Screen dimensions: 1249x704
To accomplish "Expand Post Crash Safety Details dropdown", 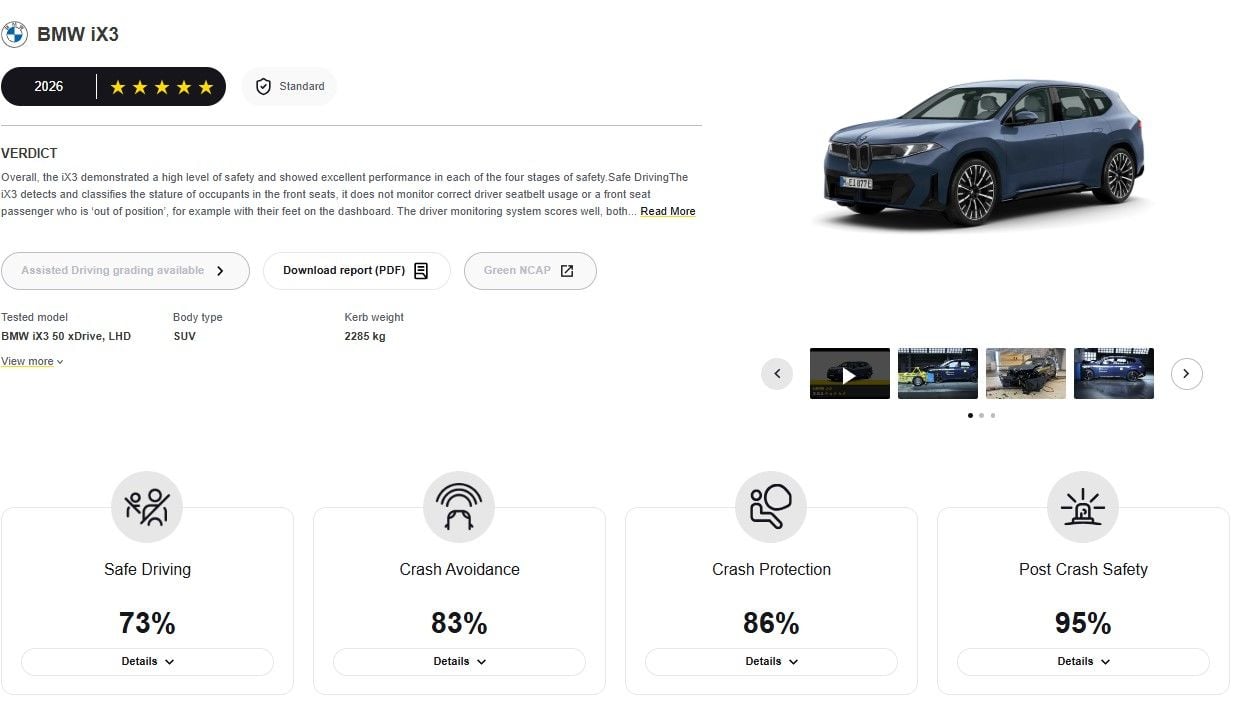I will tap(1083, 661).
